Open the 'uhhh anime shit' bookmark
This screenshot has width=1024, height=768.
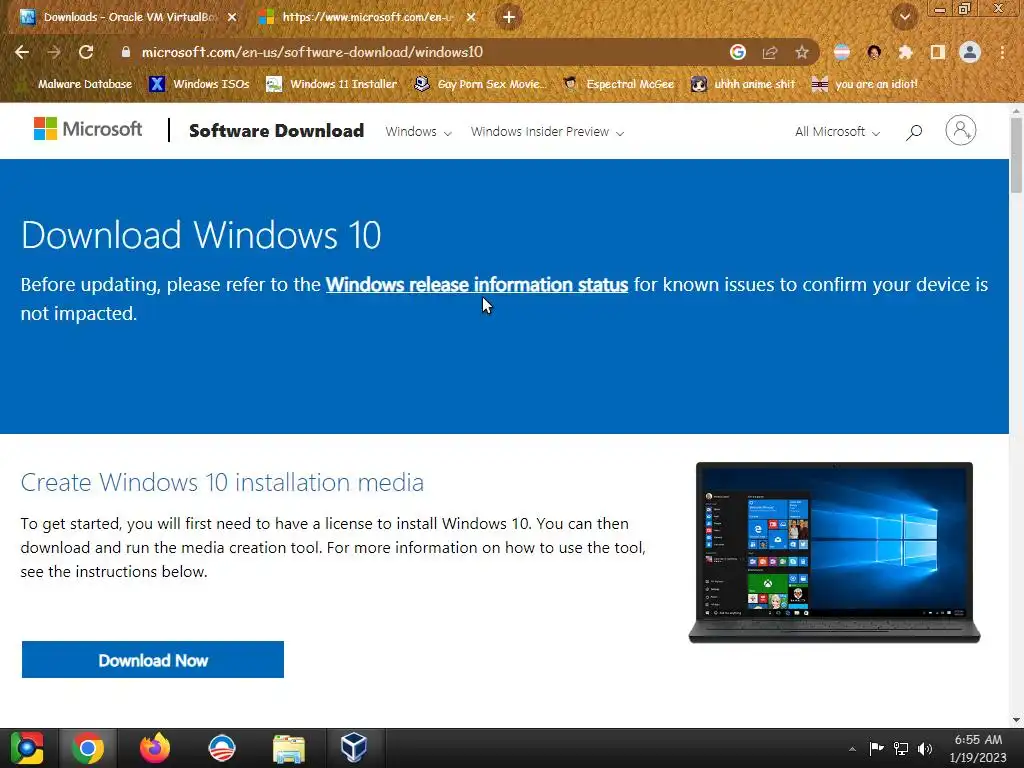(743, 84)
